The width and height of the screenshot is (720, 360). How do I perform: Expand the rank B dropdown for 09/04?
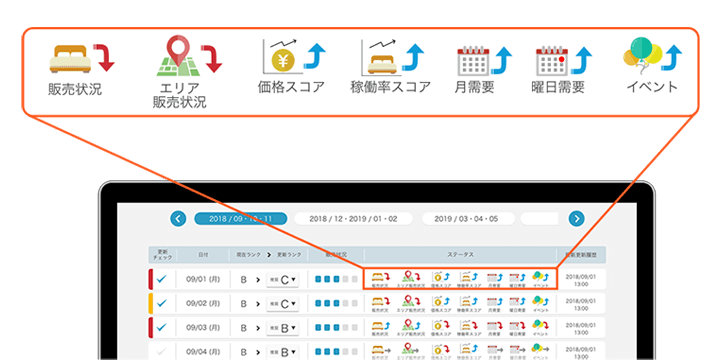coord(282,352)
